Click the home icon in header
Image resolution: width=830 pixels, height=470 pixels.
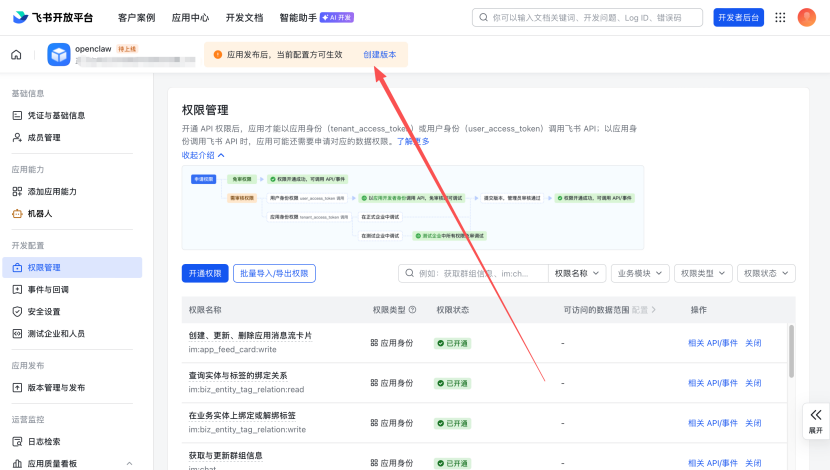[16, 55]
